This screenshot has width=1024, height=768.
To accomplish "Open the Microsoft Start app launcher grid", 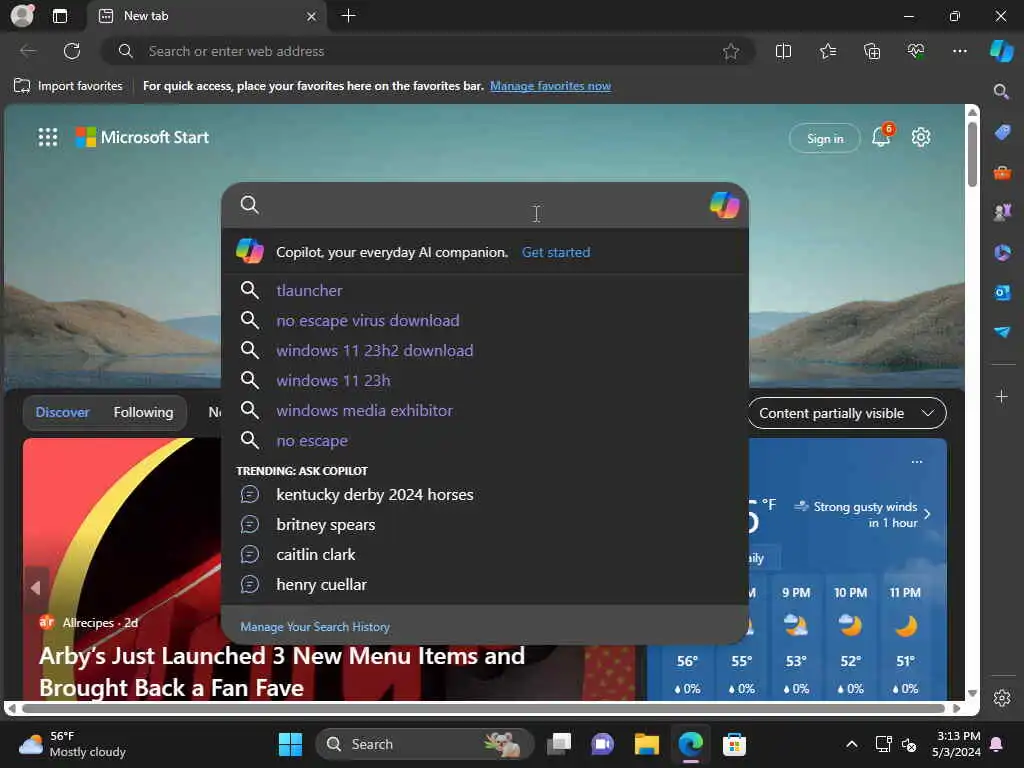I will pyautogui.click(x=48, y=137).
